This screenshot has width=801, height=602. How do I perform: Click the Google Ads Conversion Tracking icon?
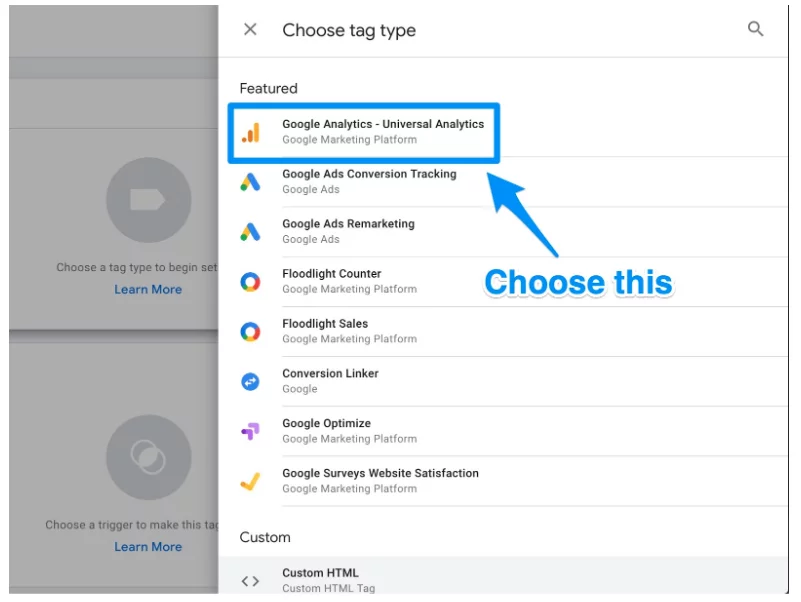tap(251, 181)
